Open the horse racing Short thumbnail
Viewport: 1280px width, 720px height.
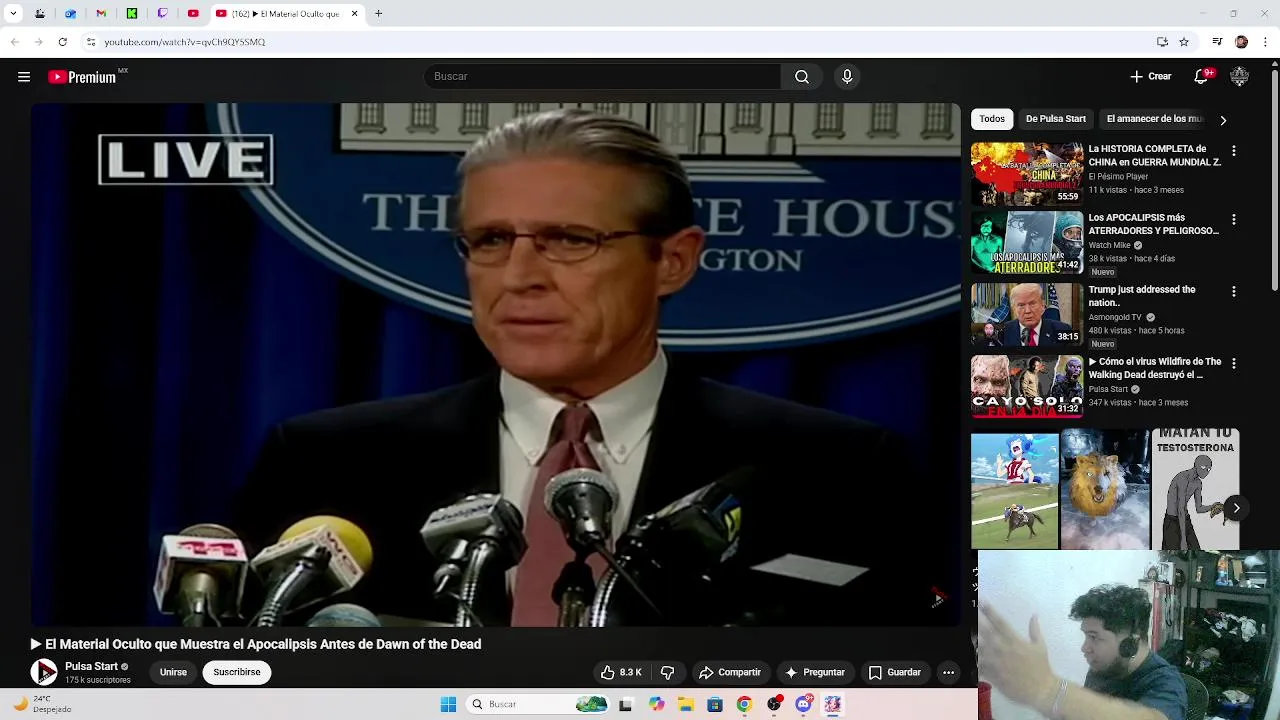1015,490
